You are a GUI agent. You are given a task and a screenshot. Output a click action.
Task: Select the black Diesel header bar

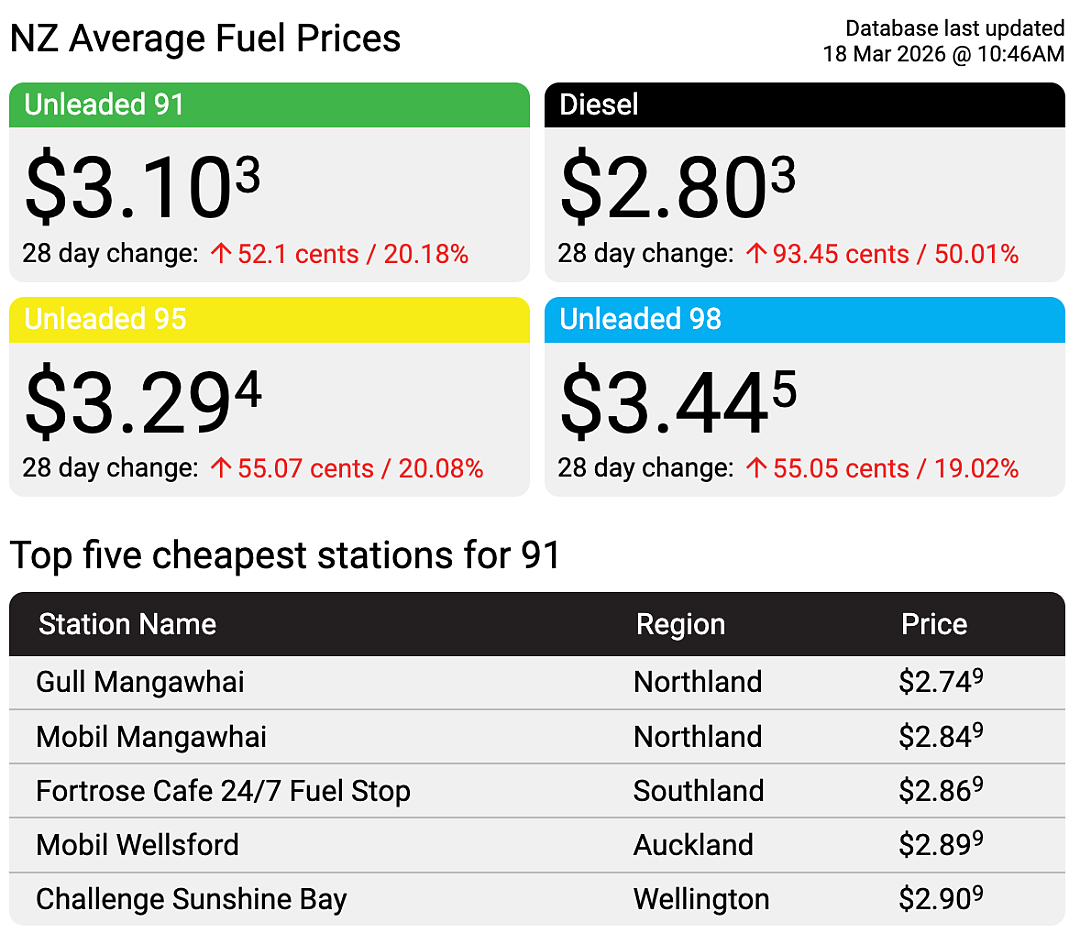tap(804, 105)
